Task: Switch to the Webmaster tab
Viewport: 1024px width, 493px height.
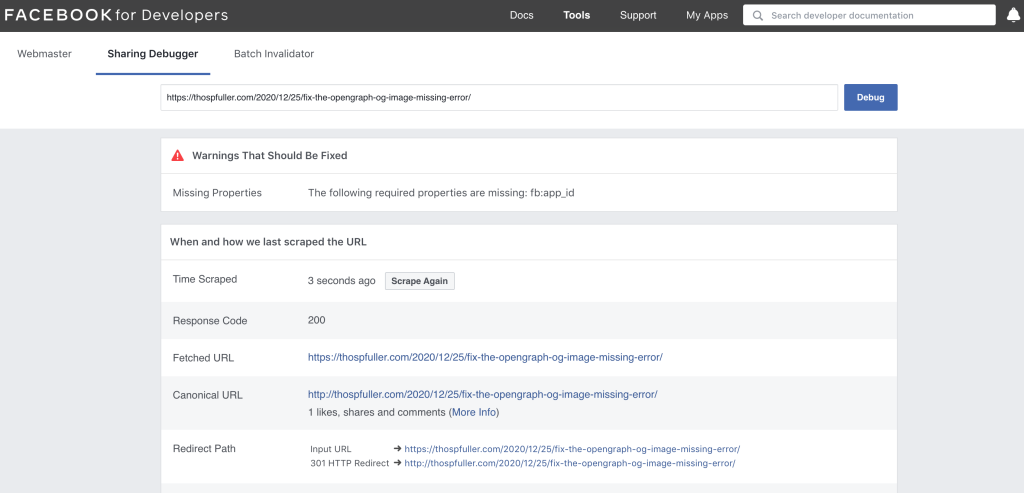Action: pos(44,54)
